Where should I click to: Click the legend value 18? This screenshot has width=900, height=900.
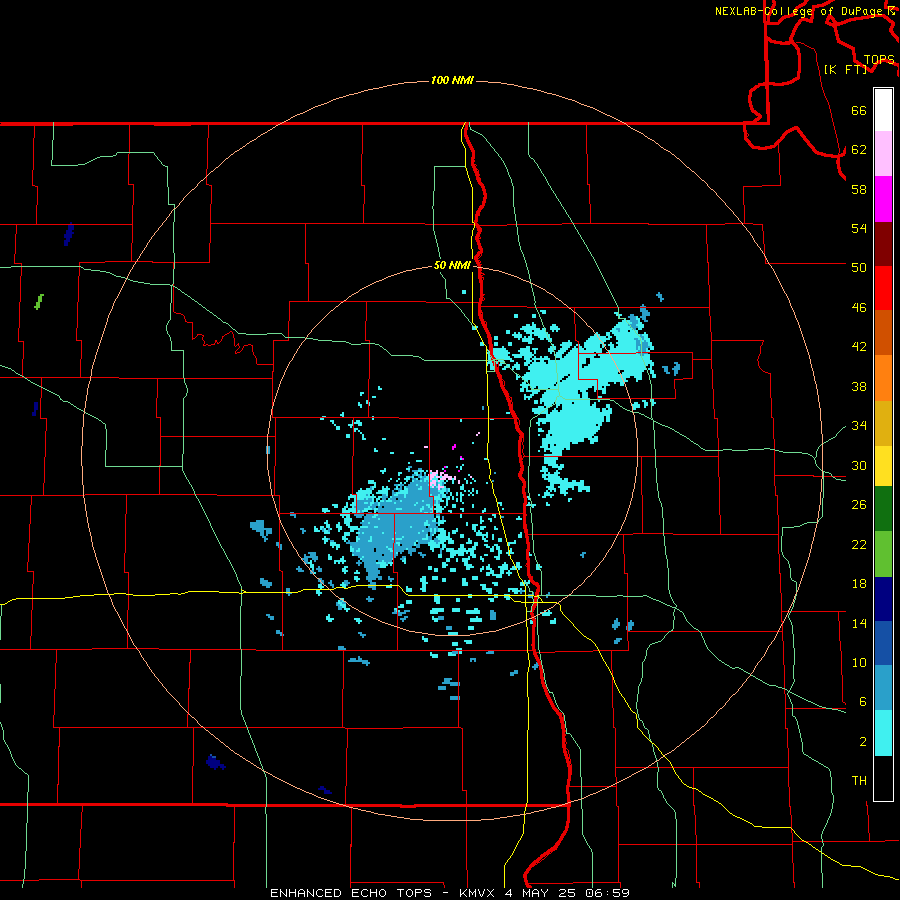pyautogui.click(x=859, y=584)
